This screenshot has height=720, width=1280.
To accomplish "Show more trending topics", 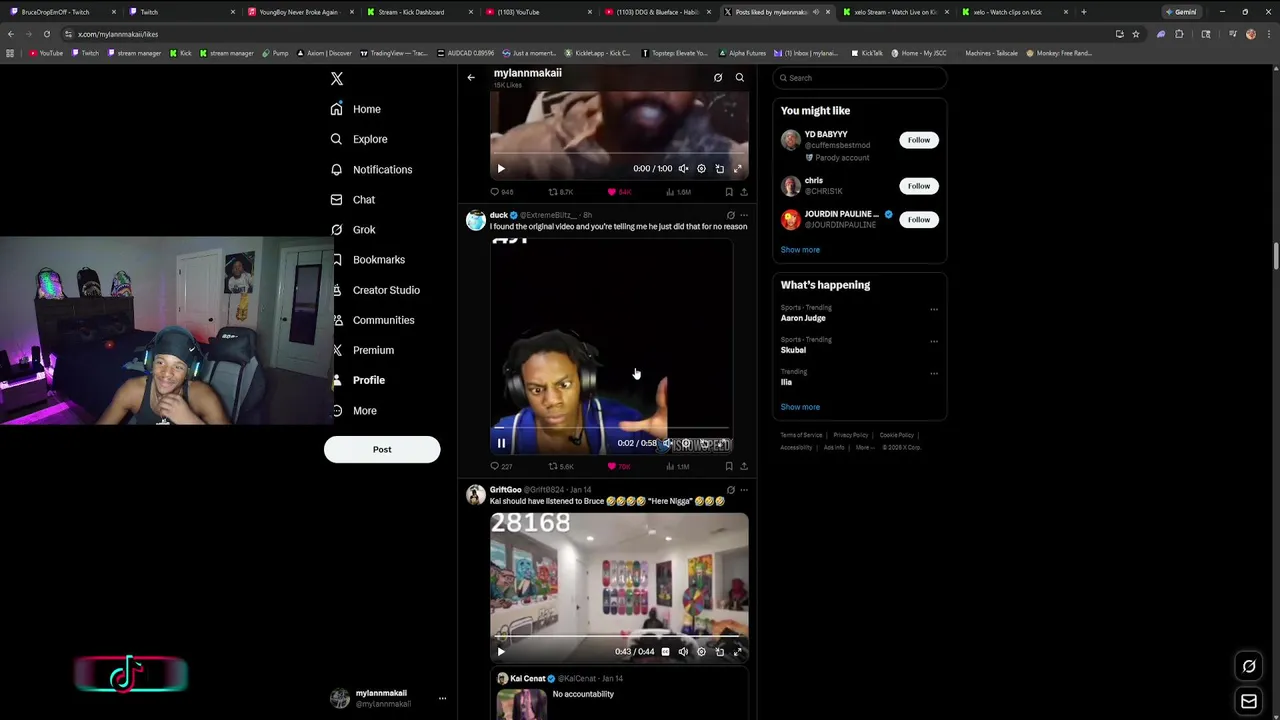I will [x=800, y=407].
